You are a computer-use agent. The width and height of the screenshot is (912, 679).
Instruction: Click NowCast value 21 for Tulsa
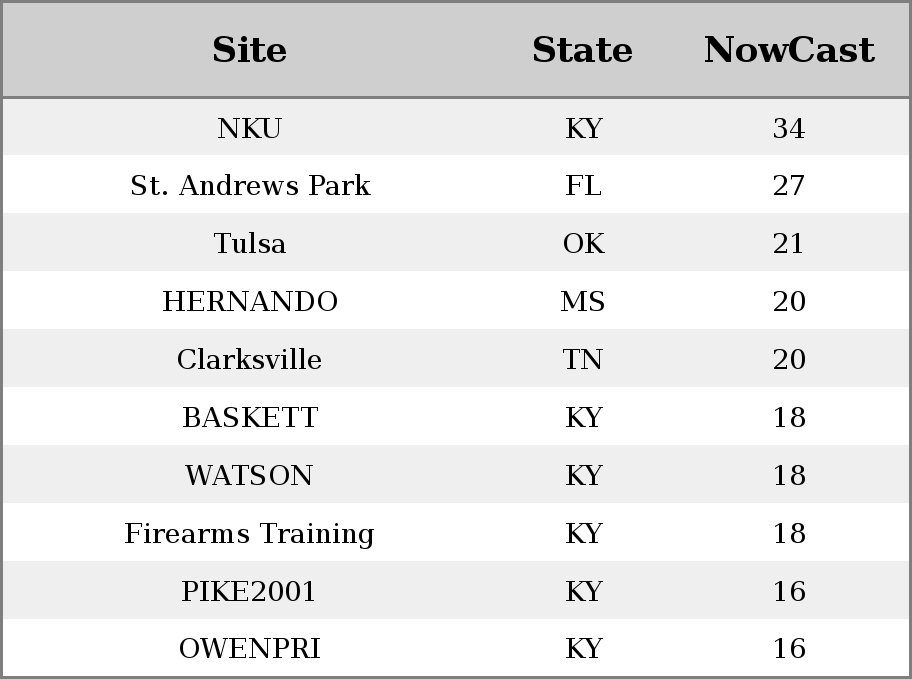coord(789,243)
